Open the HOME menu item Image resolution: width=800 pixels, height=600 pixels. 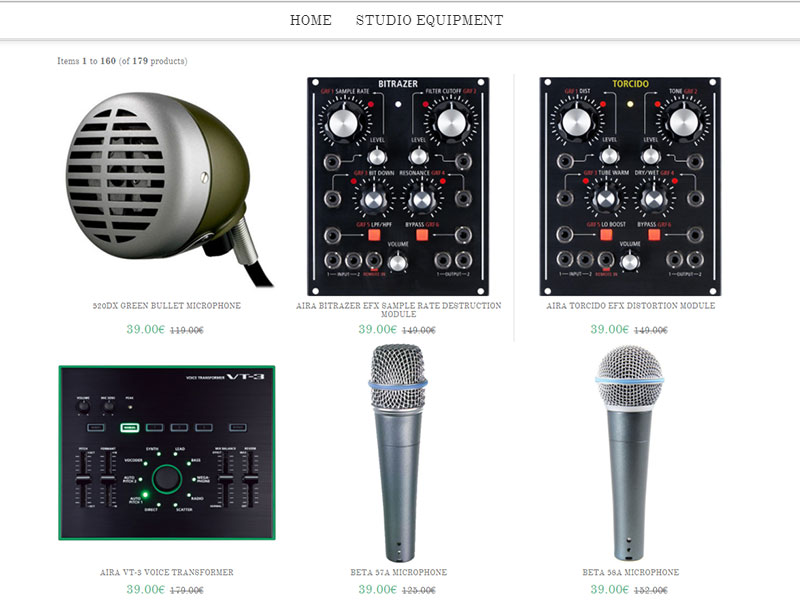pos(311,20)
